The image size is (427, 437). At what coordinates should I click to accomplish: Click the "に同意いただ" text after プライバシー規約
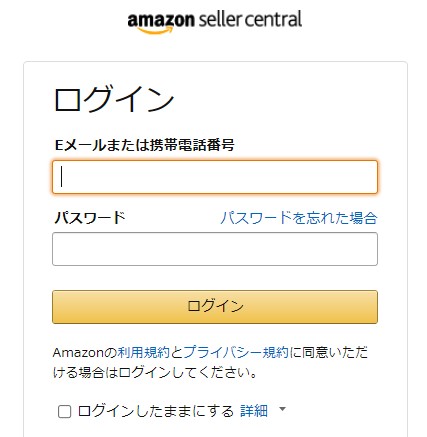pos(328,352)
